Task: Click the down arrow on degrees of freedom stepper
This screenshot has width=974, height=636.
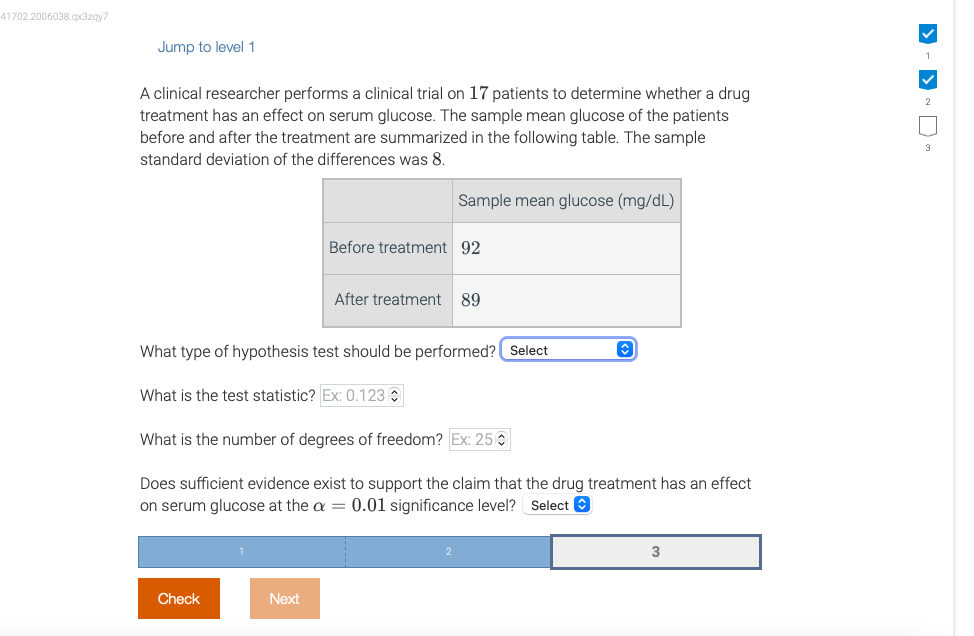Action: pyautogui.click(x=500, y=442)
